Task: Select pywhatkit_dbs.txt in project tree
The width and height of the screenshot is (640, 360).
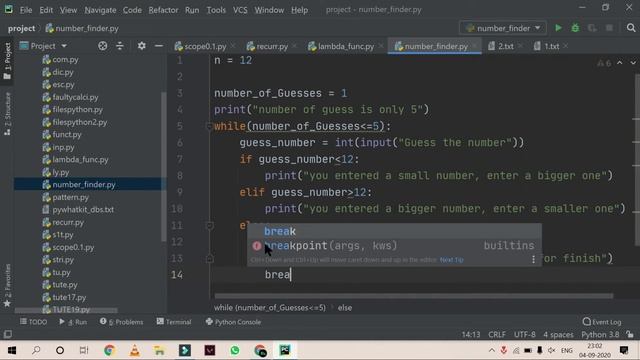Action: 83,209
